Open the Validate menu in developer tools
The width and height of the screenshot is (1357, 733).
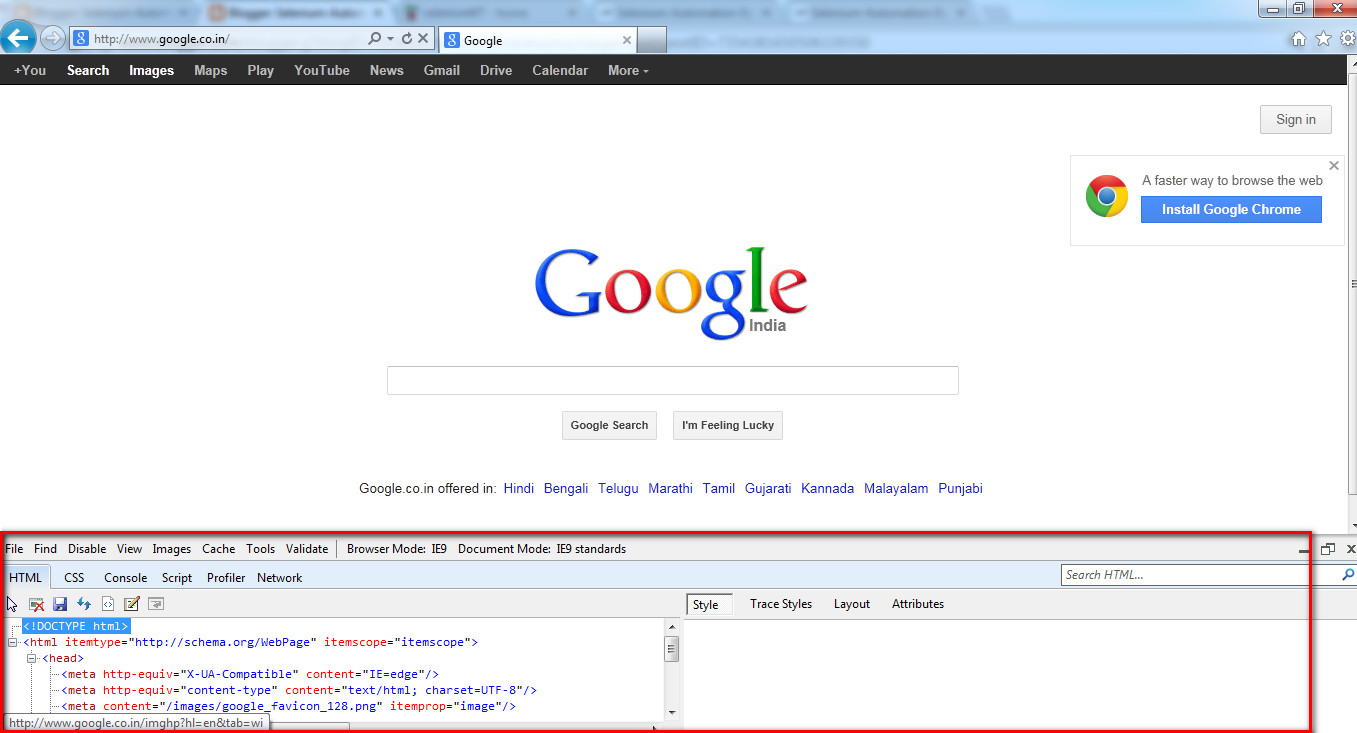[307, 549]
